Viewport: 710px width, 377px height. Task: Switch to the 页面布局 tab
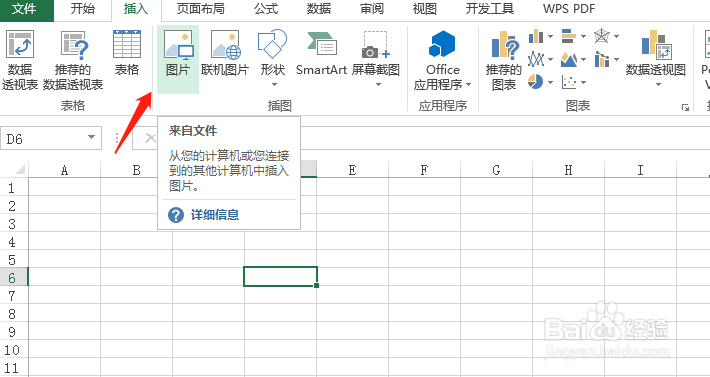(x=201, y=9)
